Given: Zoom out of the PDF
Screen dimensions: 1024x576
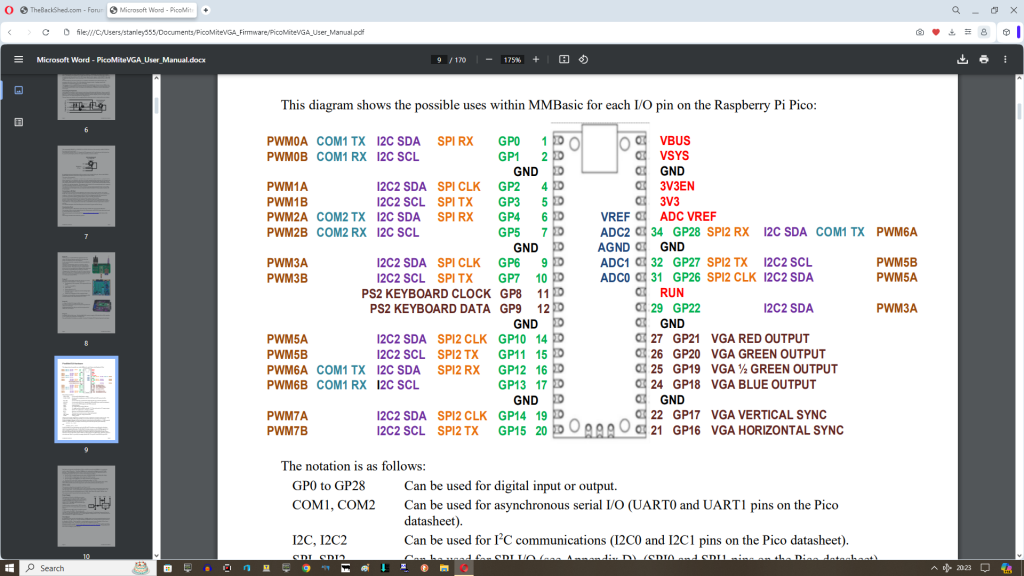Looking at the screenshot, I should pyautogui.click(x=489, y=59).
